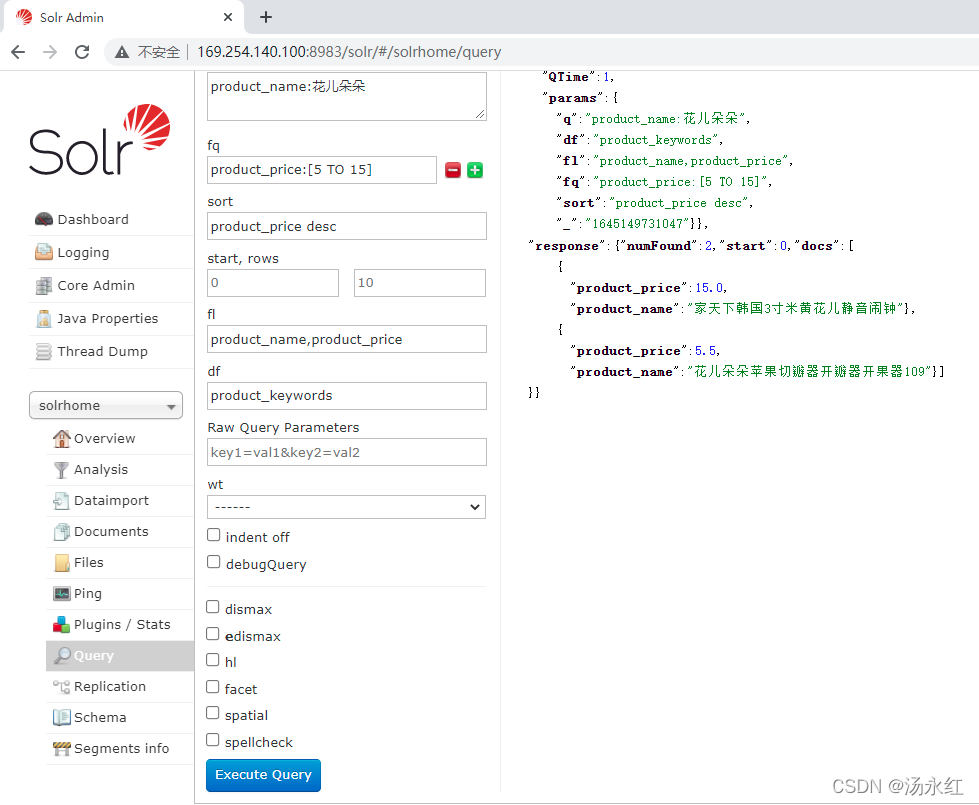Enable the debugQuery checkbox
Image resolution: width=979 pixels, height=805 pixels.
click(x=212, y=562)
